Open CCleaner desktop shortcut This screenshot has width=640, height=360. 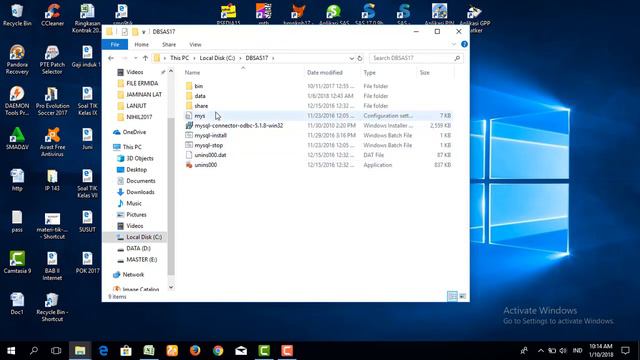[x=52, y=16]
